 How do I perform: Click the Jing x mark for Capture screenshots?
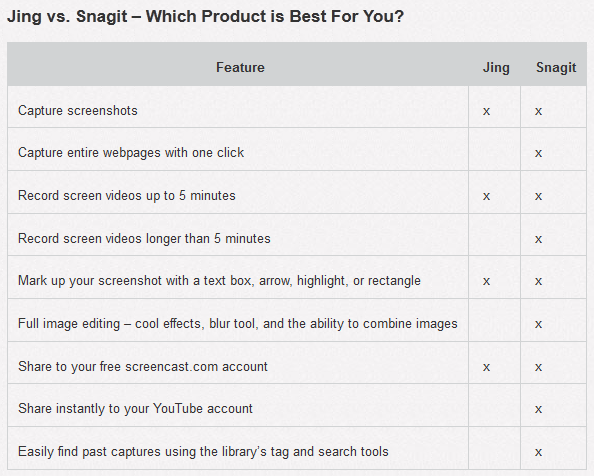(486, 111)
